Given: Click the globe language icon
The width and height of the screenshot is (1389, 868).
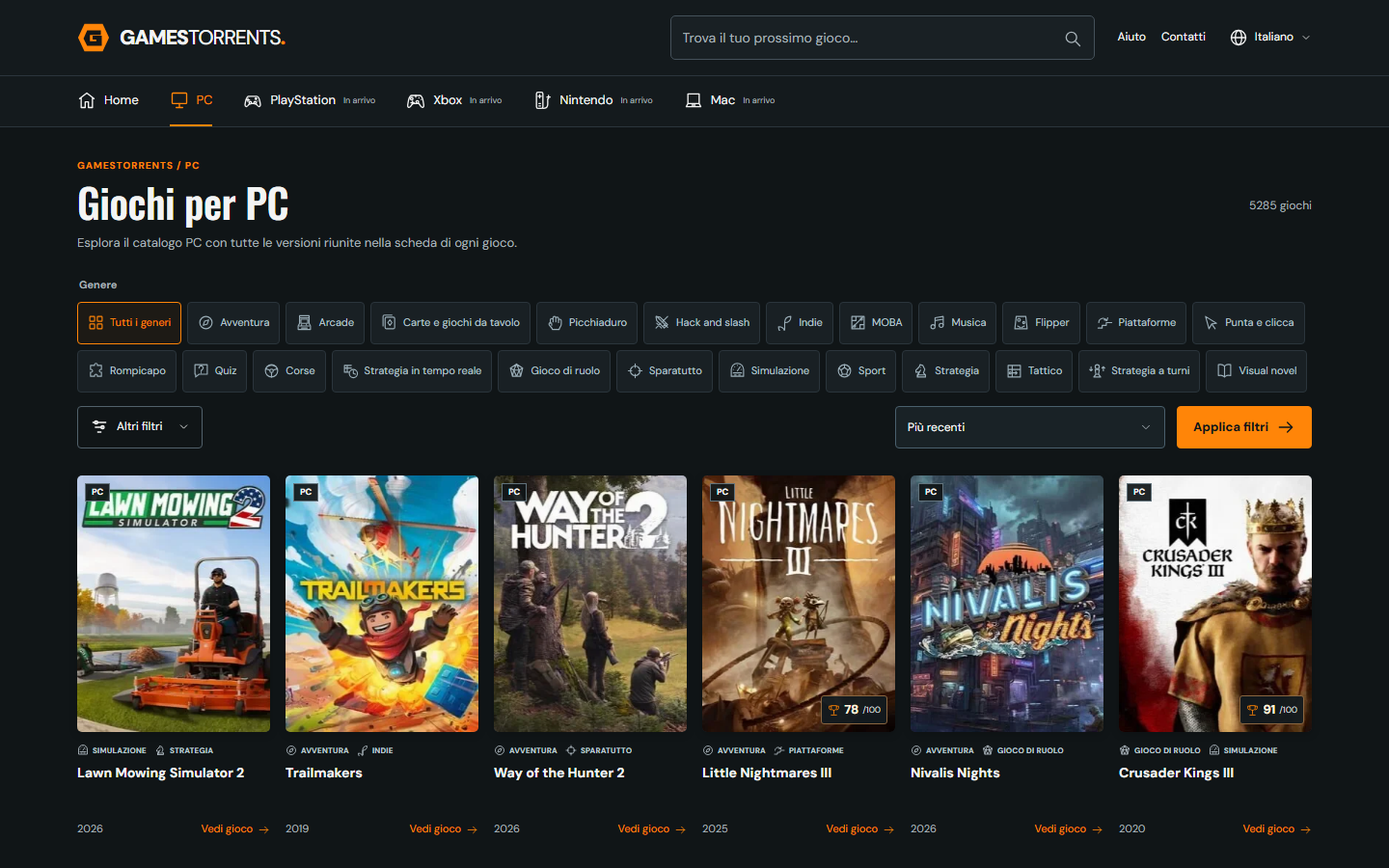Looking at the screenshot, I should (1239, 38).
